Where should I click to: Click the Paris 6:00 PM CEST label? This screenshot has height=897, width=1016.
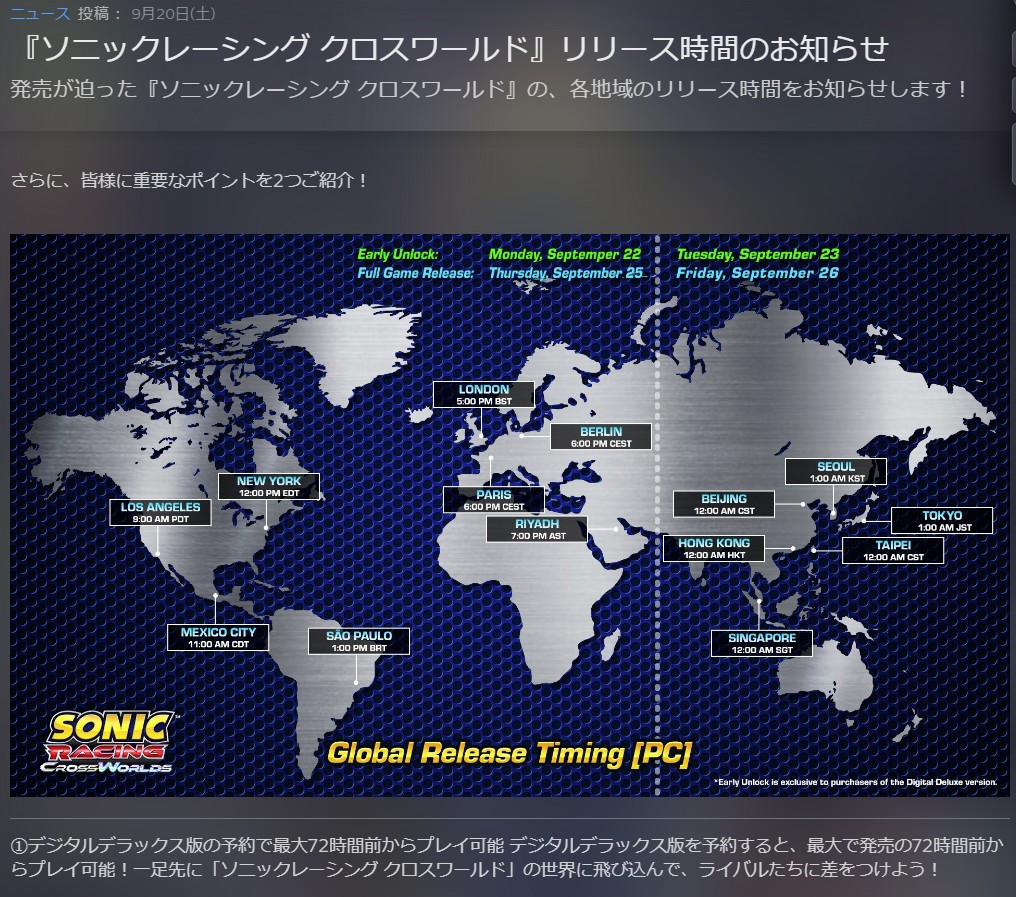point(494,500)
